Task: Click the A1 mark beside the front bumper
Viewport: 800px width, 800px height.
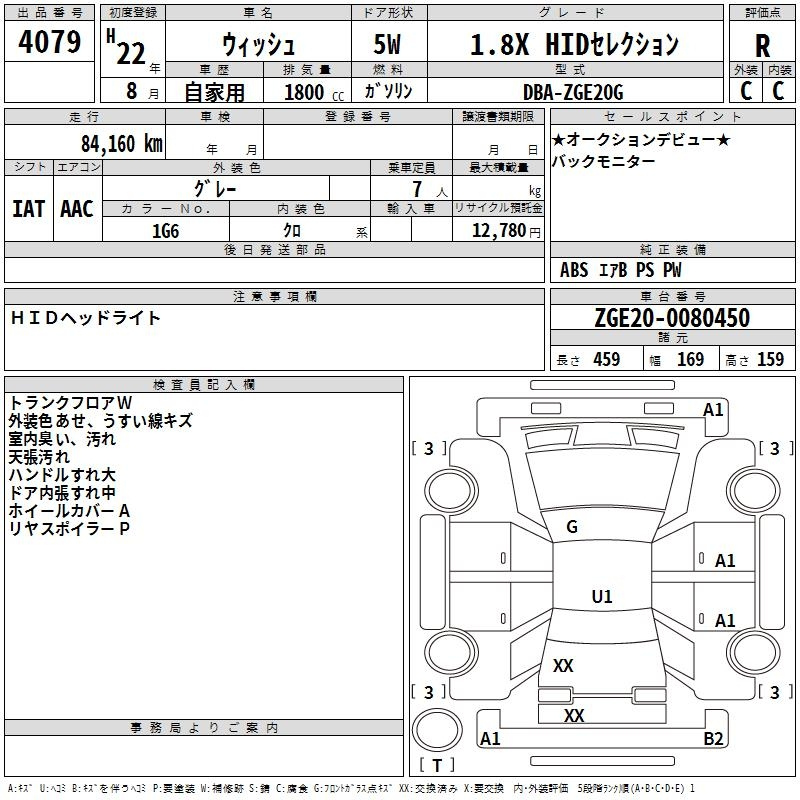Action: (713, 410)
